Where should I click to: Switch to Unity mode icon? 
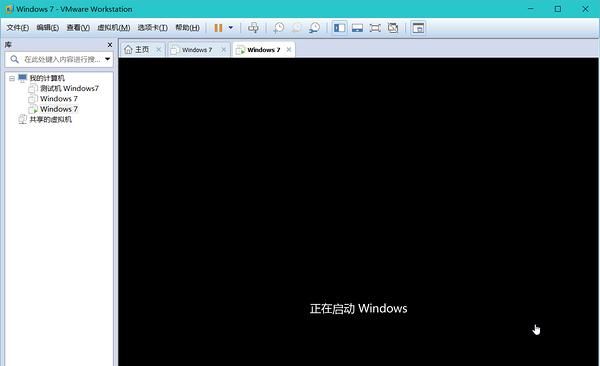[393, 28]
